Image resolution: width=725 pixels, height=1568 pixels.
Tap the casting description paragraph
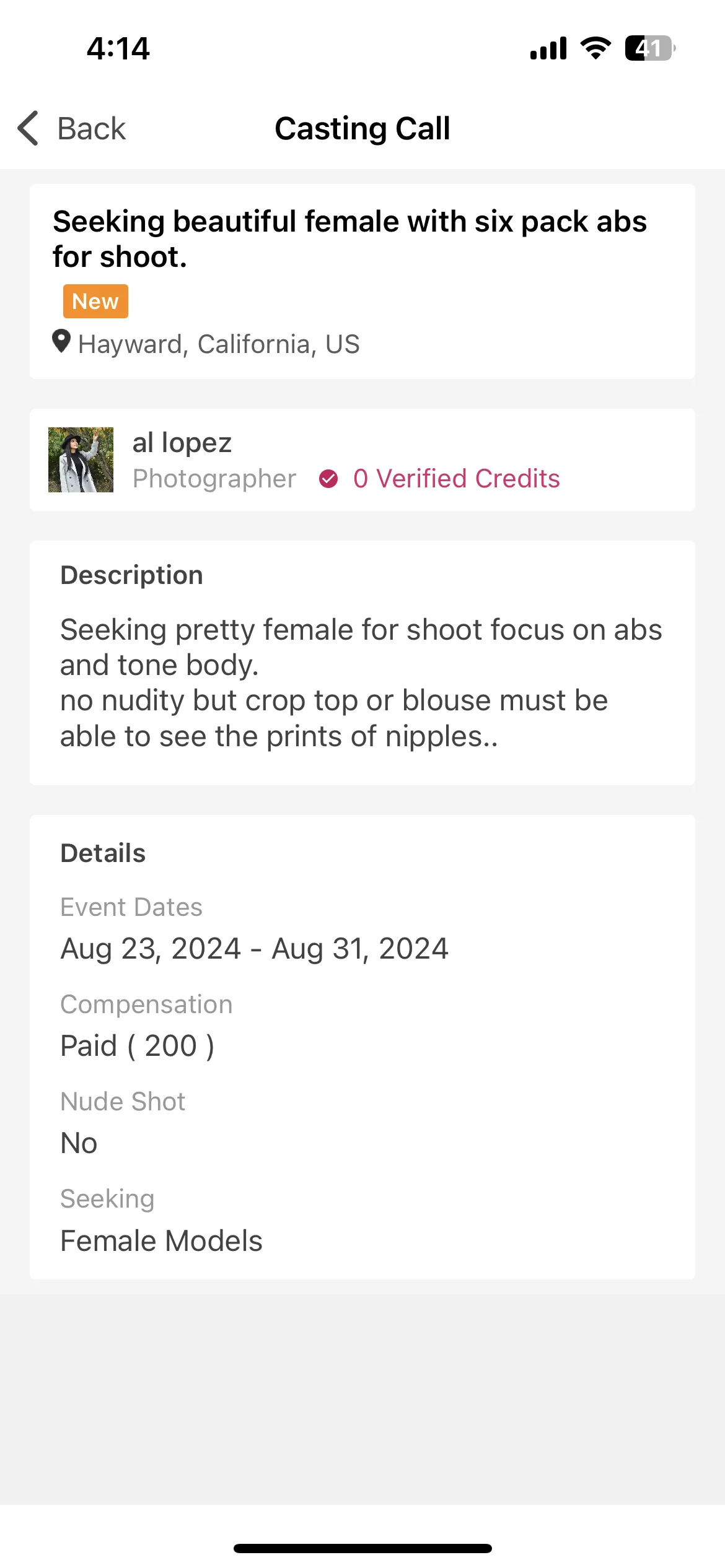pyautogui.click(x=361, y=683)
